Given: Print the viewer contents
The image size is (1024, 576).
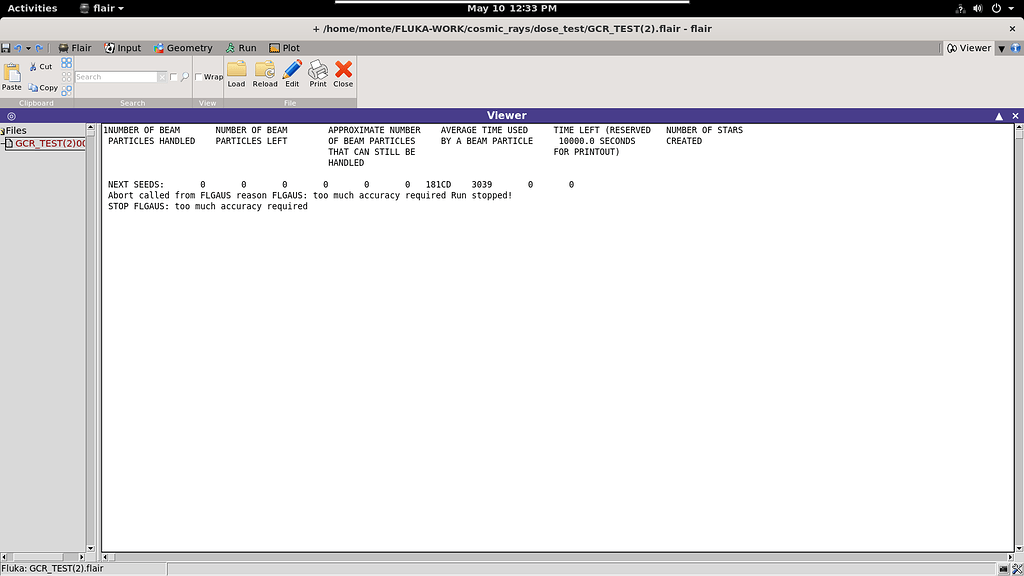Looking at the screenshot, I should pyautogui.click(x=318, y=73).
